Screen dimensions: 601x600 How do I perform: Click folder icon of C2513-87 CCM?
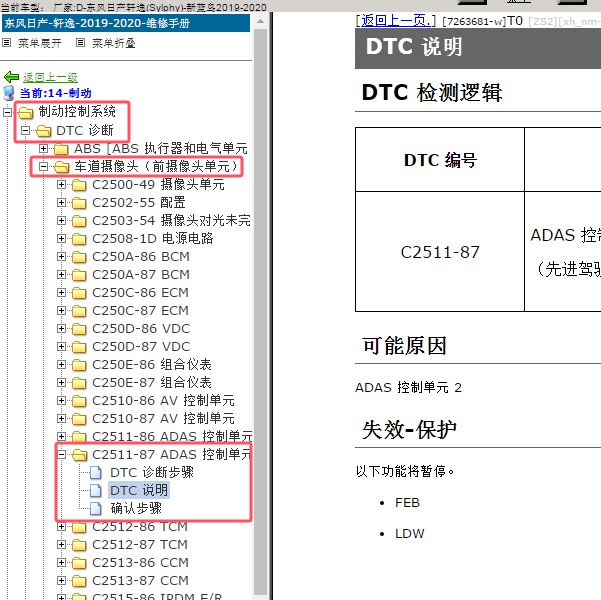[x=79, y=581]
